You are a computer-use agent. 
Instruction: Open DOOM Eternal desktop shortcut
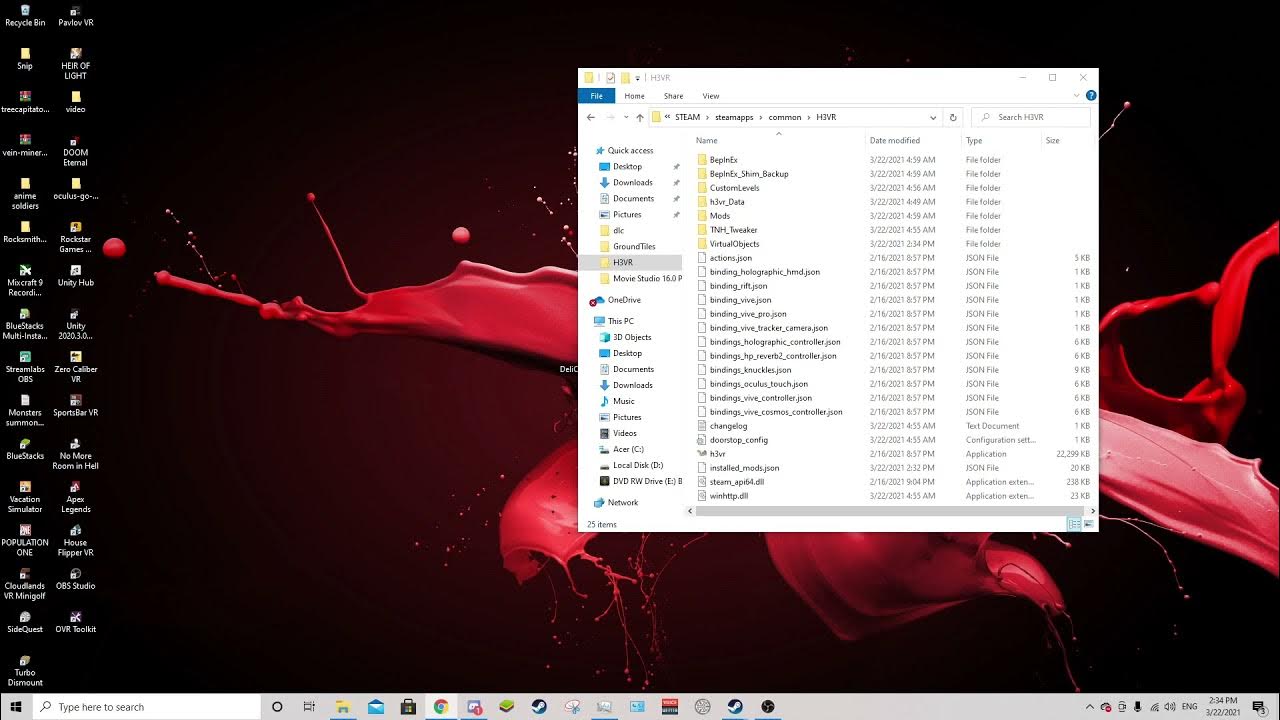75,151
